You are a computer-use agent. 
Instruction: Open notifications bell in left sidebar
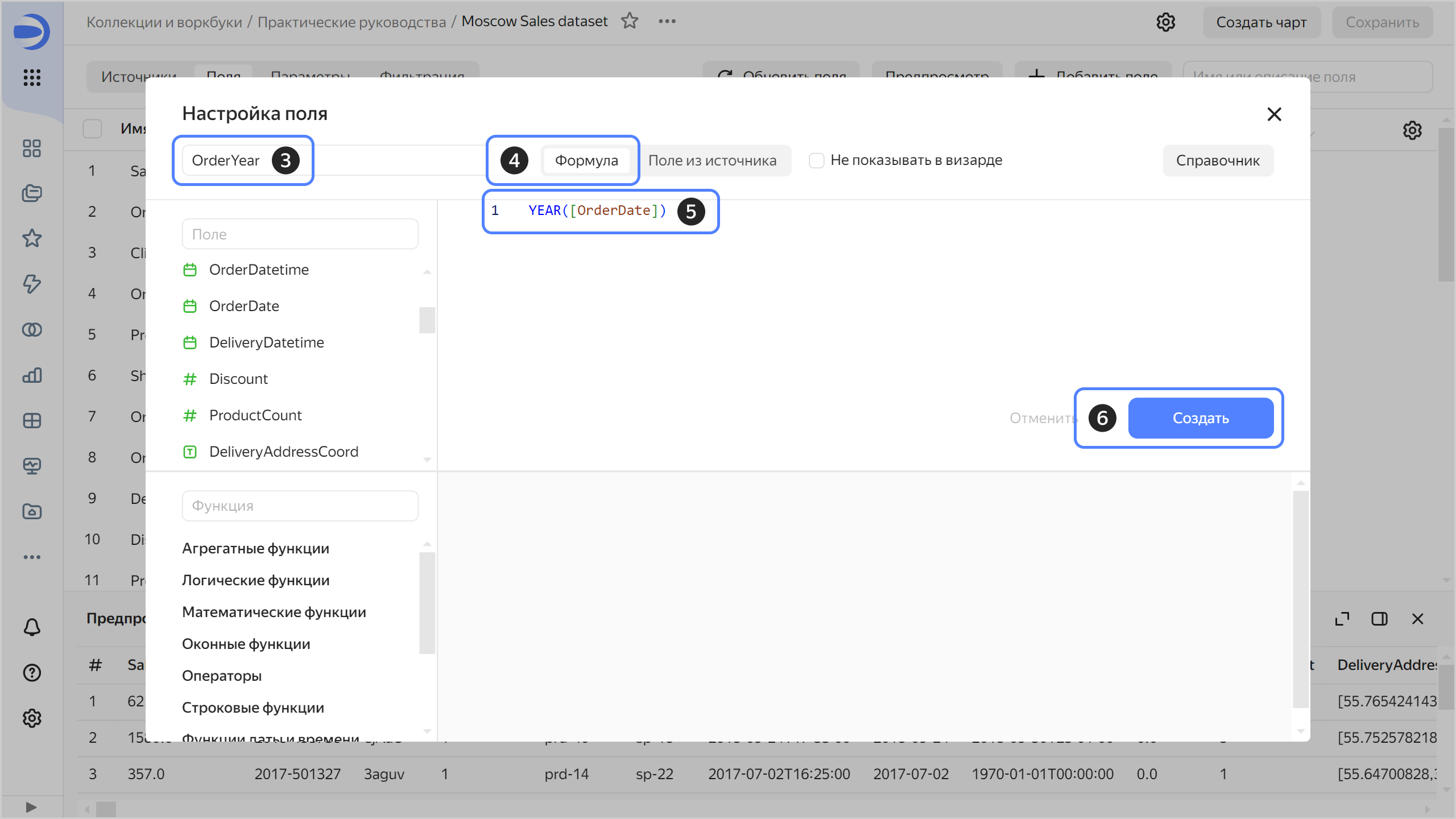pyautogui.click(x=32, y=627)
